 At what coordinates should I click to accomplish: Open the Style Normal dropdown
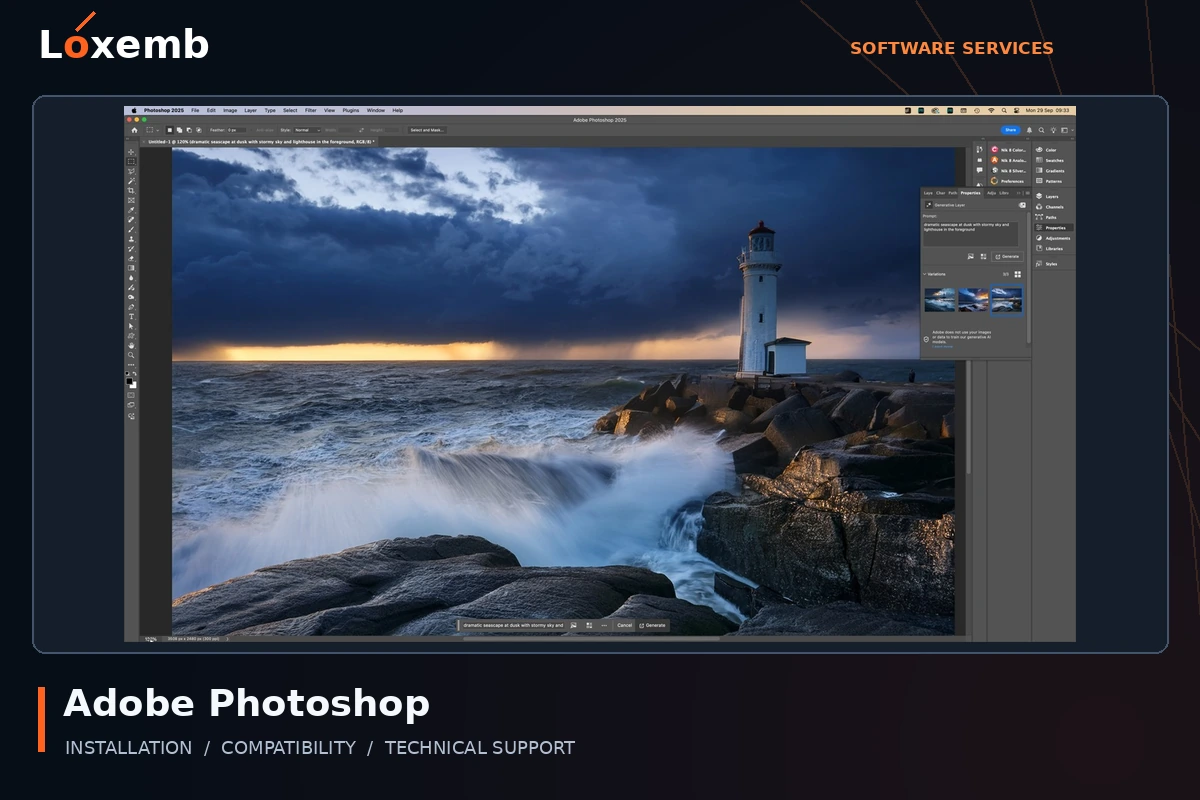[307, 130]
